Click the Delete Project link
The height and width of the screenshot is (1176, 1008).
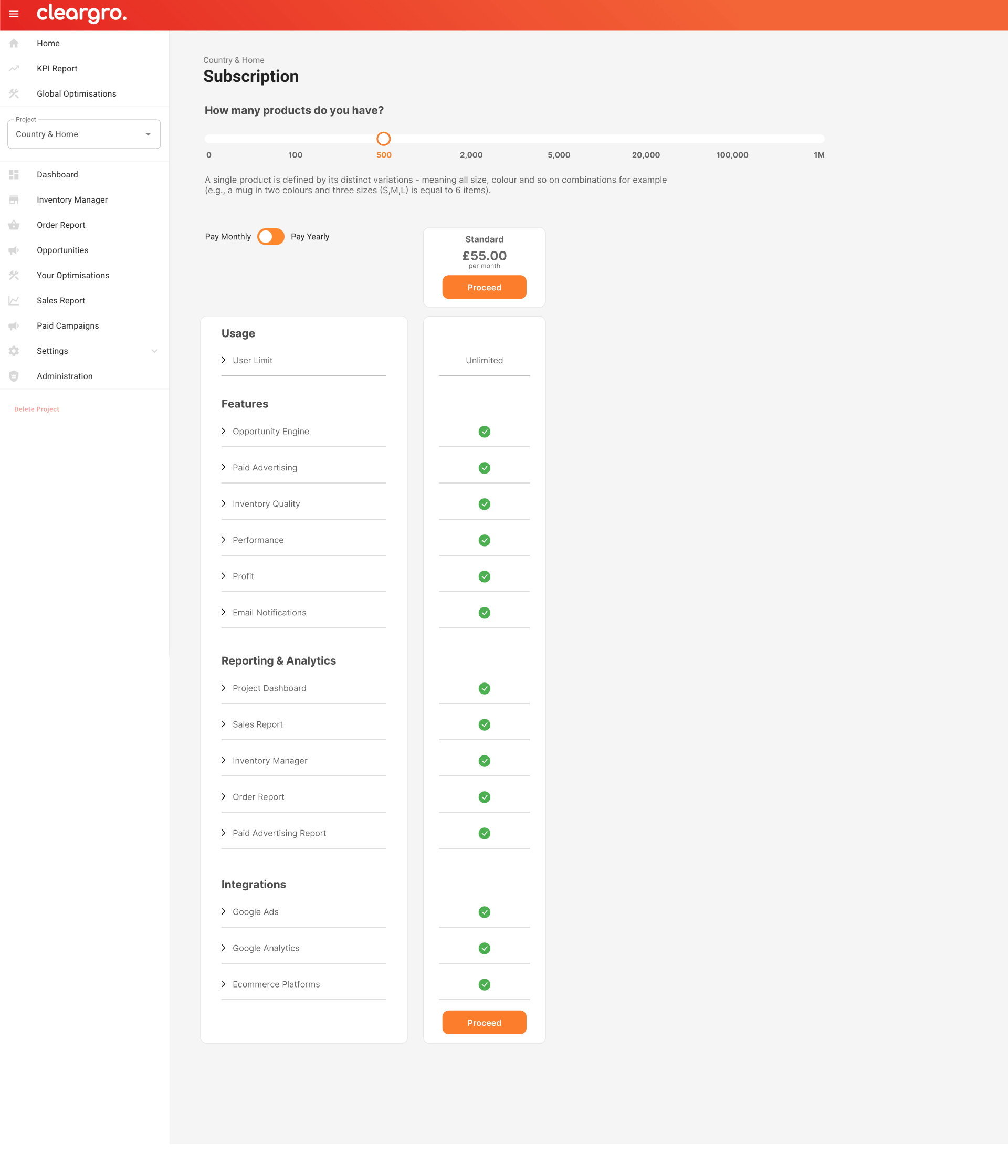pyautogui.click(x=37, y=409)
